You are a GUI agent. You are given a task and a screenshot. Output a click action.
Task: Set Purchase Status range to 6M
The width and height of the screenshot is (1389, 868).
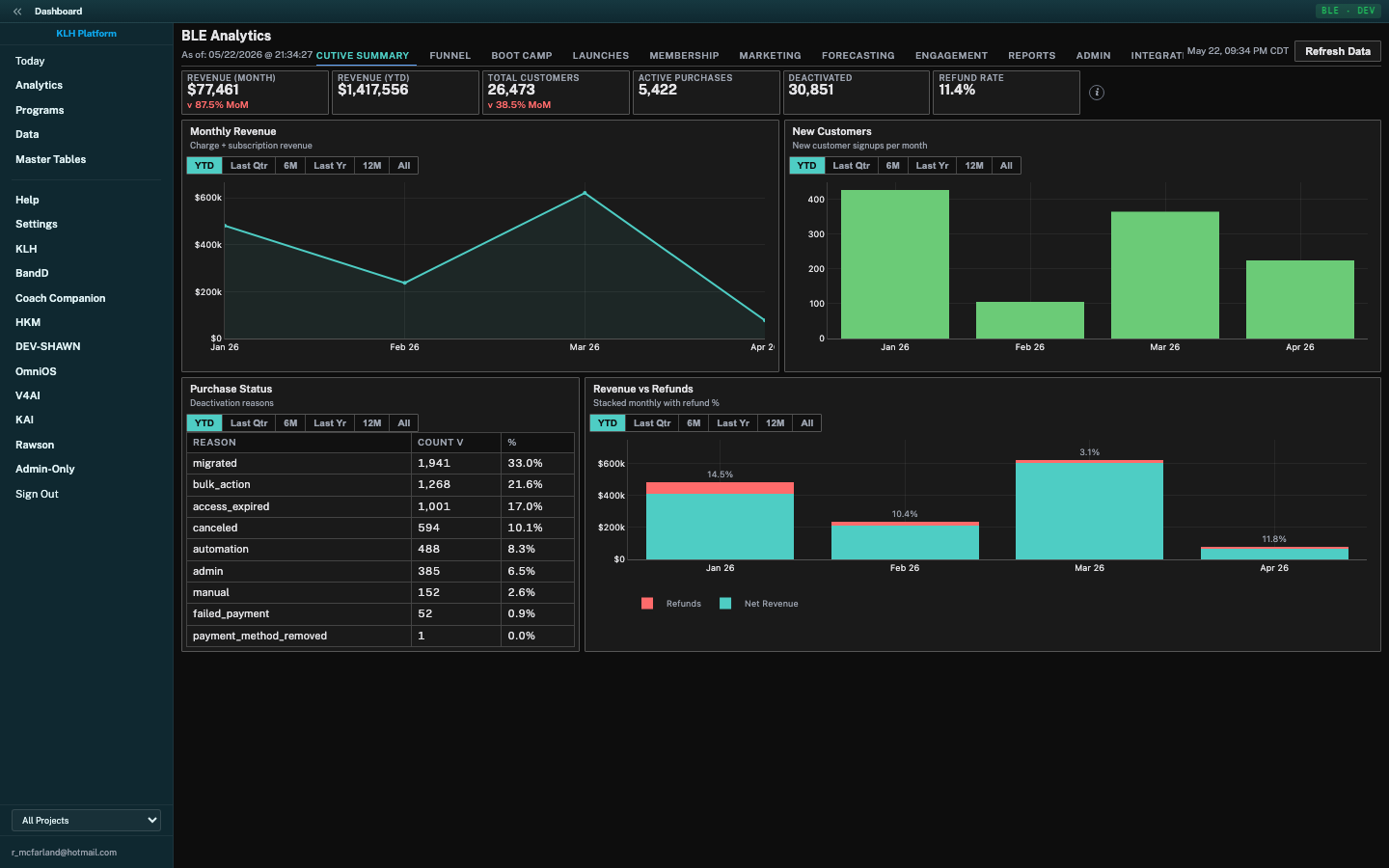coord(290,423)
